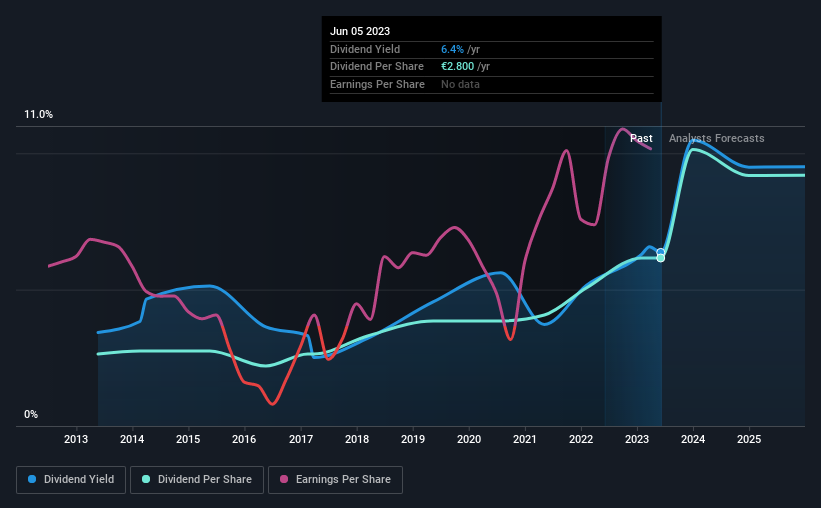This screenshot has width=821, height=508.
Task: Click the 2017 x-axis label
Action: coord(301,439)
